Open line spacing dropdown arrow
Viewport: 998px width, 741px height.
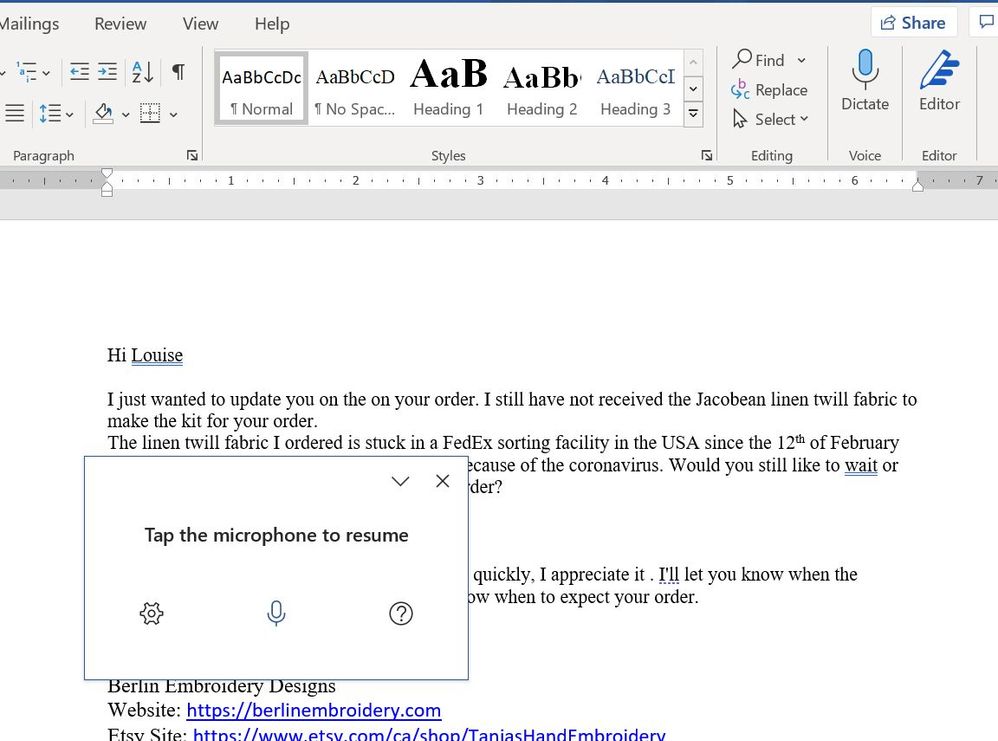tap(69, 115)
